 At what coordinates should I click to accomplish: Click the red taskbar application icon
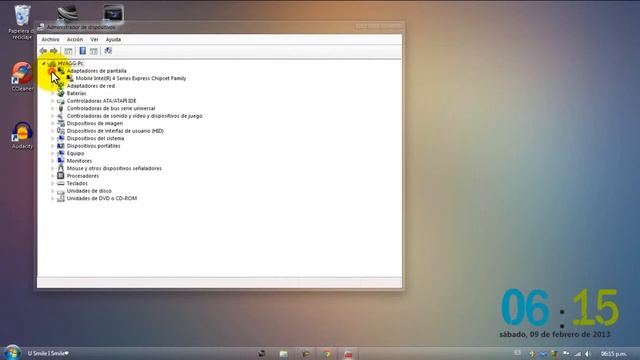(x=348, y=353)
